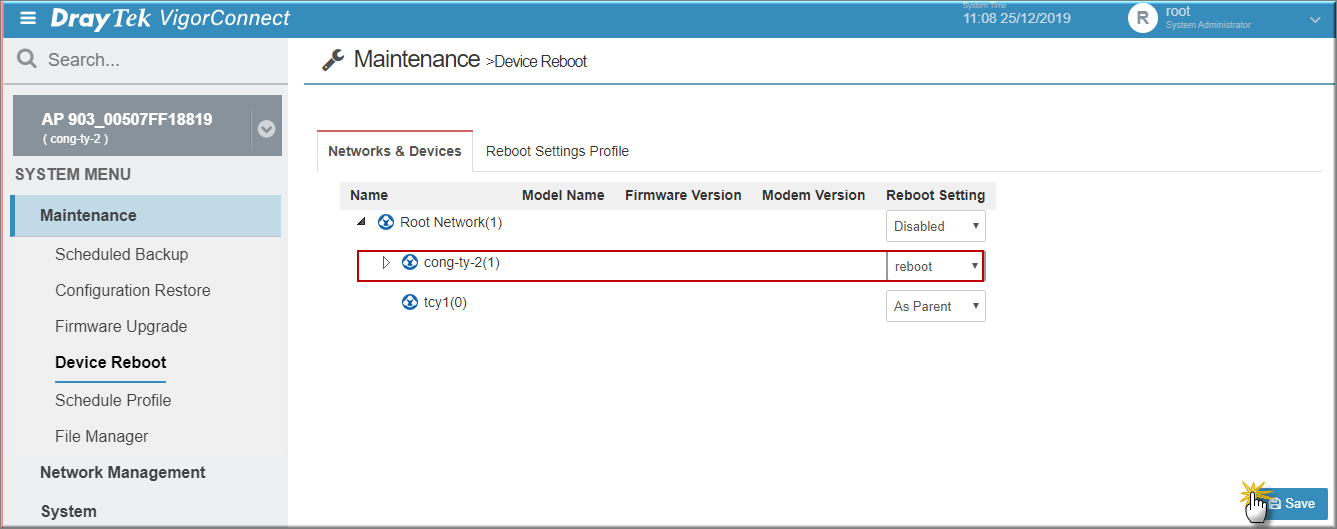
Task: Click the Maintenance wrench icon
Action: click(x=333, y=60)
